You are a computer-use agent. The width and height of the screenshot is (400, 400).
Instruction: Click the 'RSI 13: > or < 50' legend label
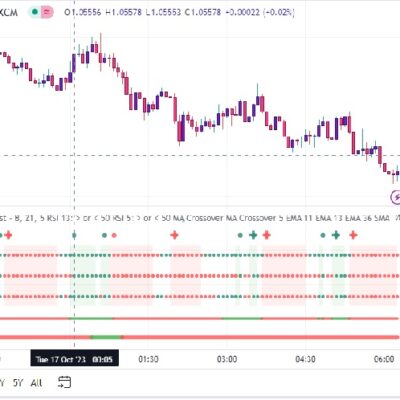tap(79, 218)
